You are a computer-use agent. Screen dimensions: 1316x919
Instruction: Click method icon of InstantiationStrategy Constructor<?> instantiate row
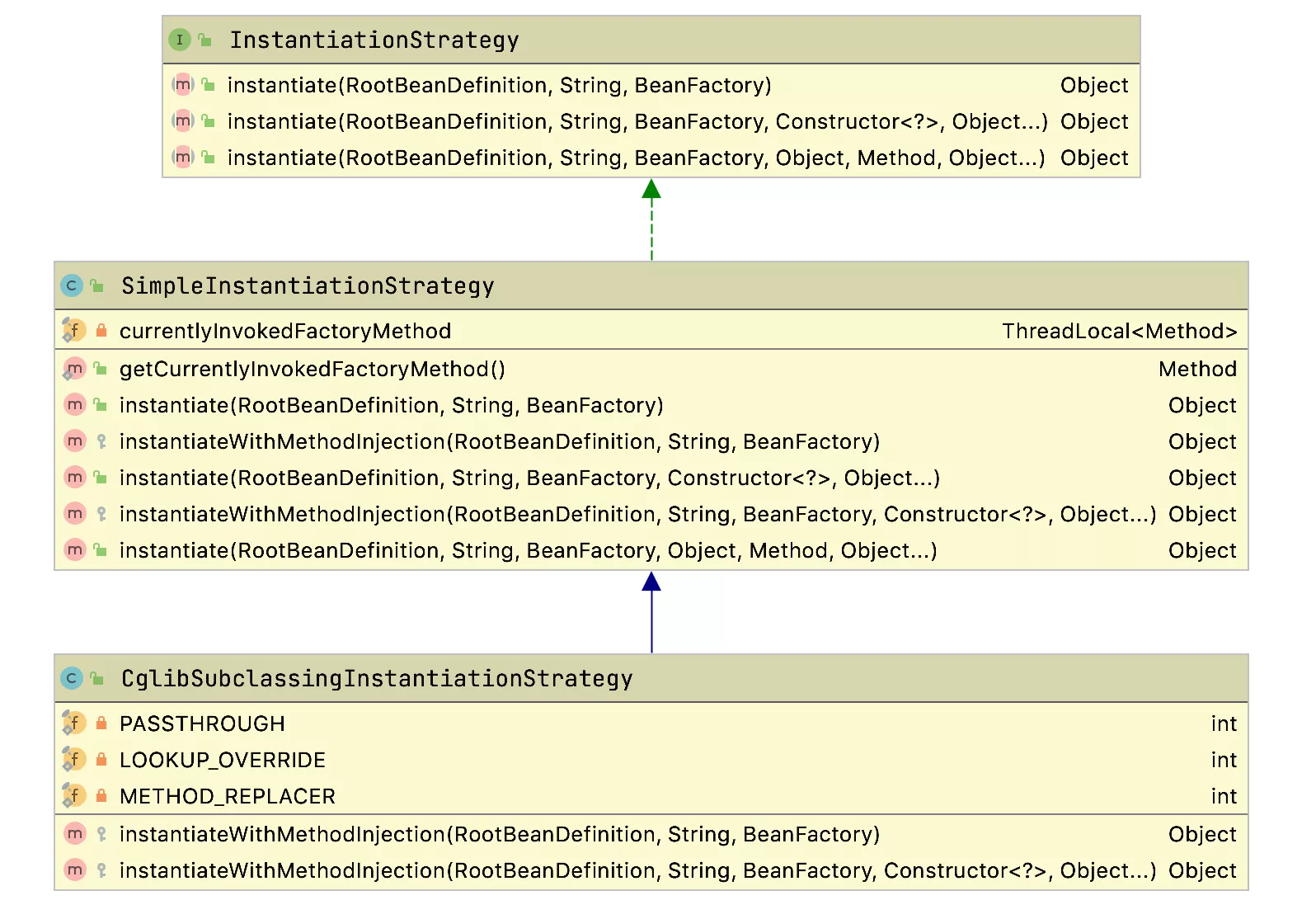[x=183, y=120]
